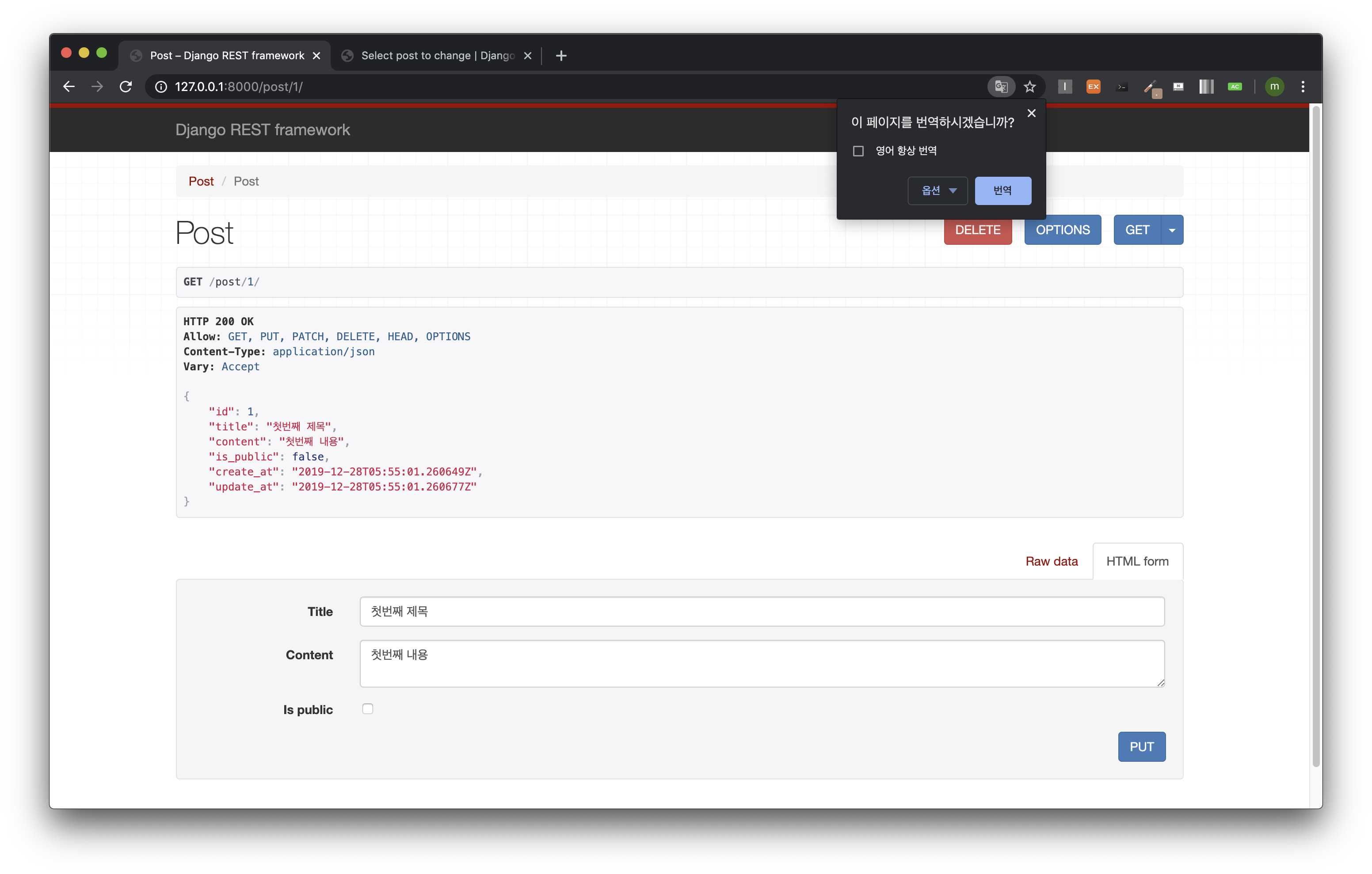Click the orange EX extension icon

click(1093, 87)
